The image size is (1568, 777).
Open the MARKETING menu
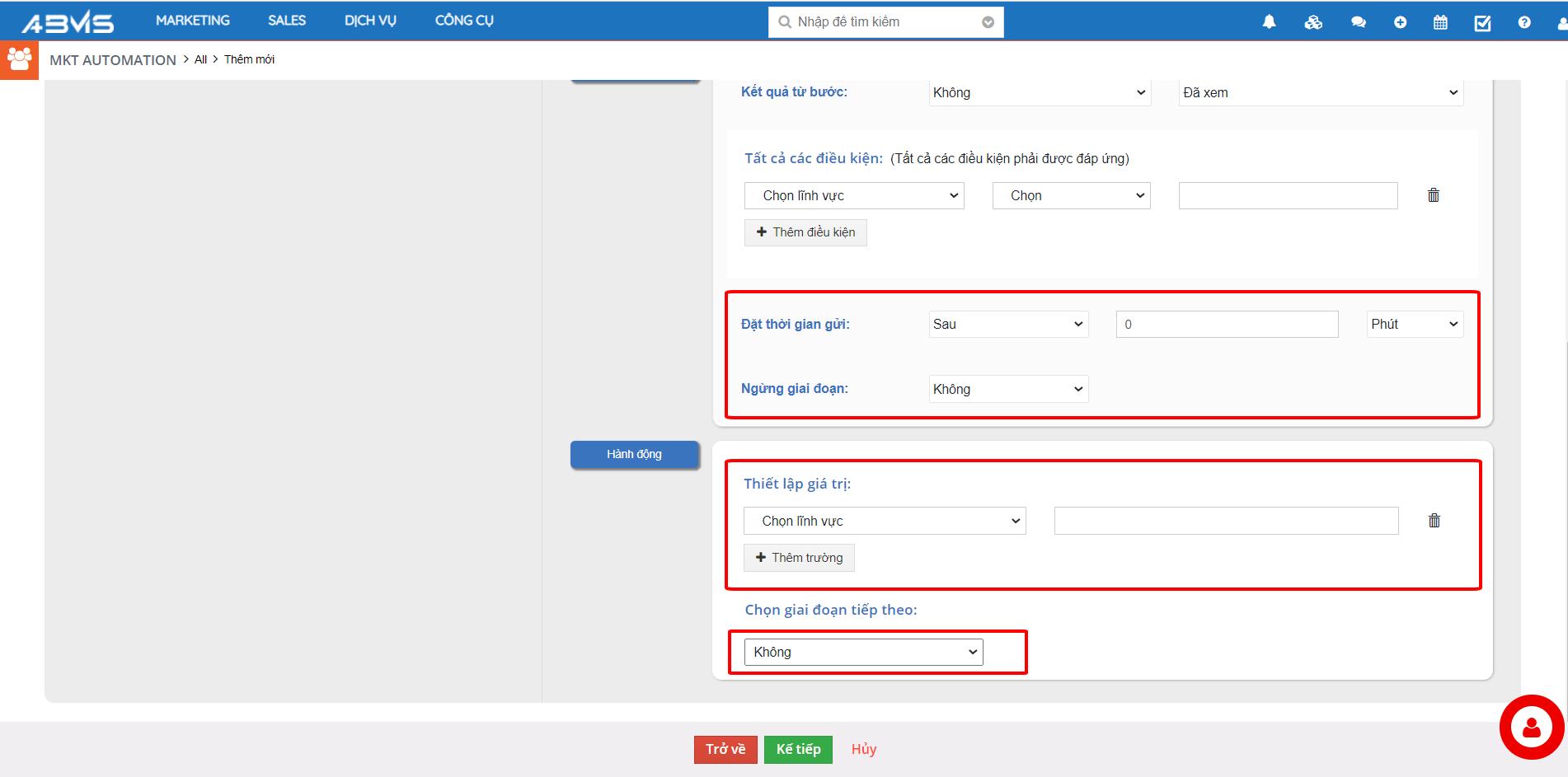(x=192, y=21)
